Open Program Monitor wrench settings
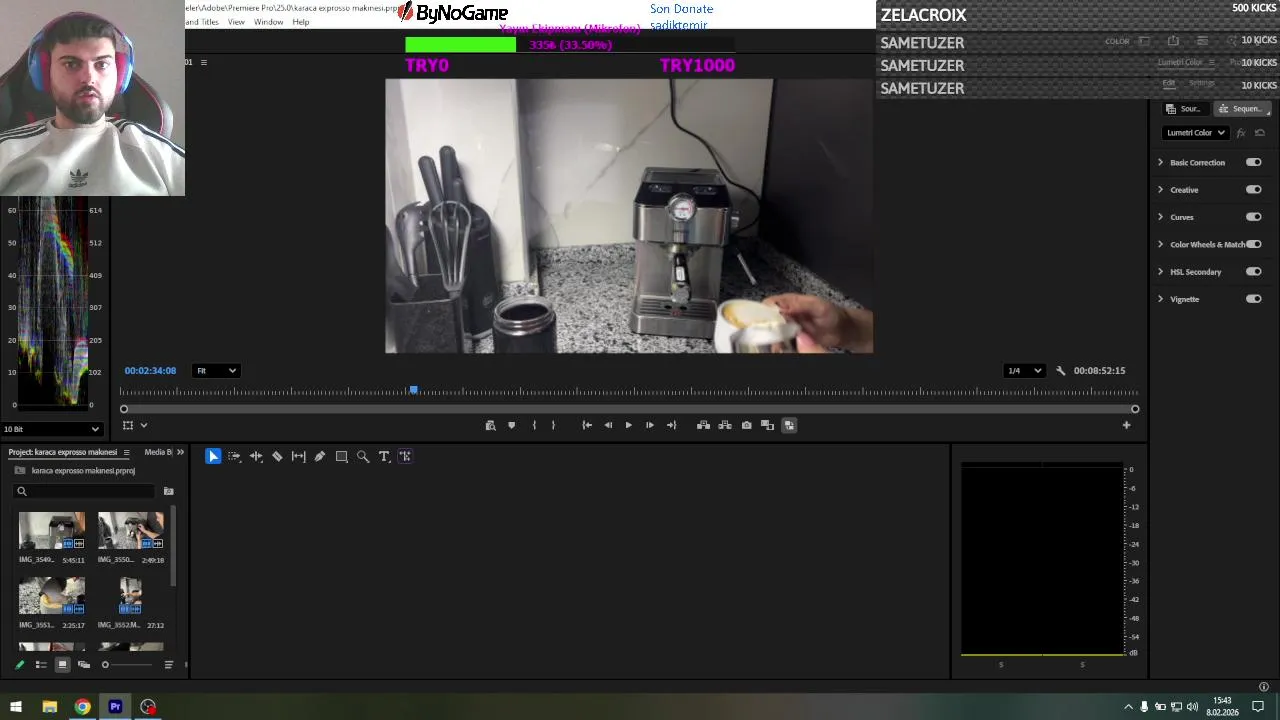Screen dimensions: 1280x720 tap(1061, 371)
